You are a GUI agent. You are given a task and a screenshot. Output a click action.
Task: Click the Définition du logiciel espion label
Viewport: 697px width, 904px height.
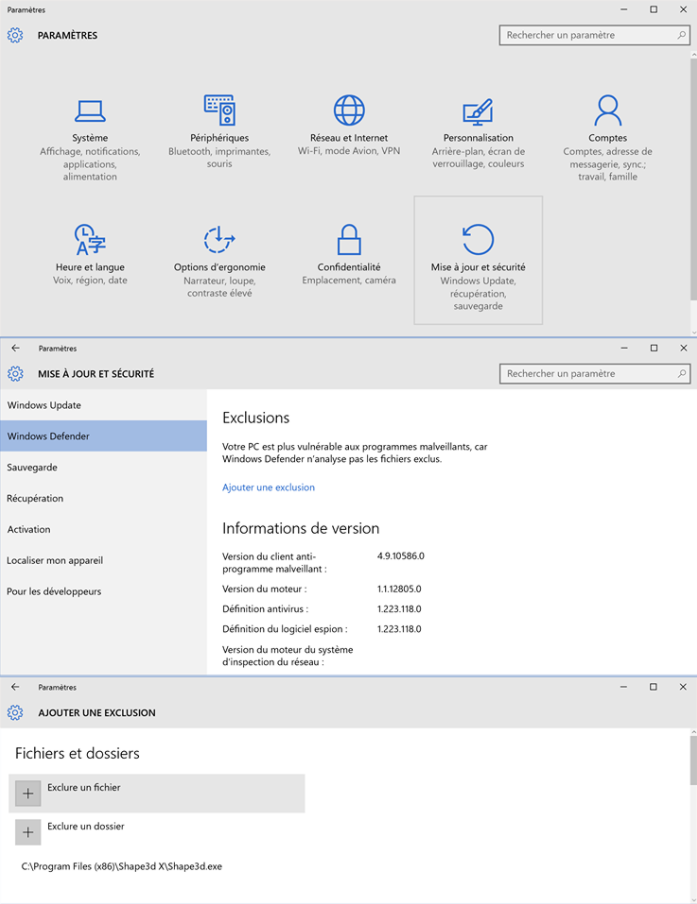pyautogui.click(x=285, y=629)
